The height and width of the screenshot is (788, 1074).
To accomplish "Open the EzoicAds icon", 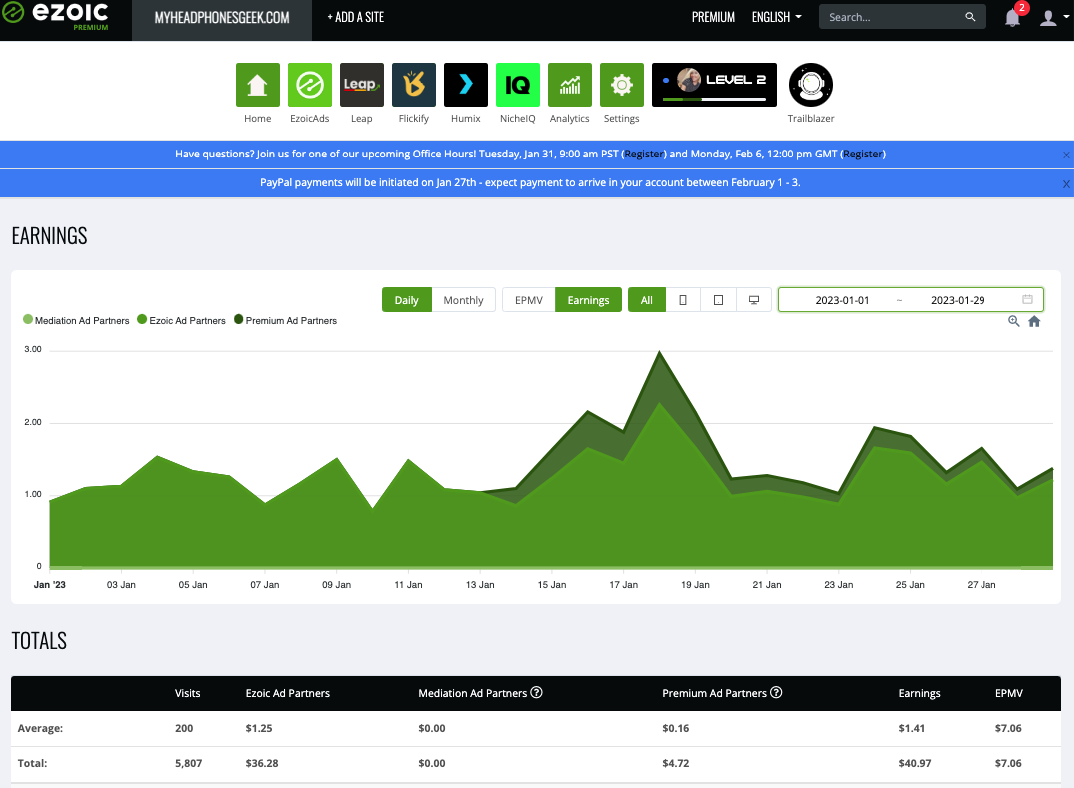I will point(310,85).
